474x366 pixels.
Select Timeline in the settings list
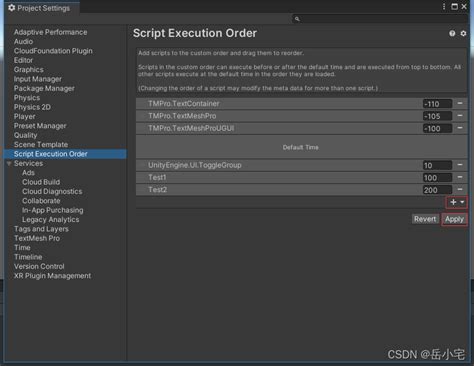tap(28, 257)
